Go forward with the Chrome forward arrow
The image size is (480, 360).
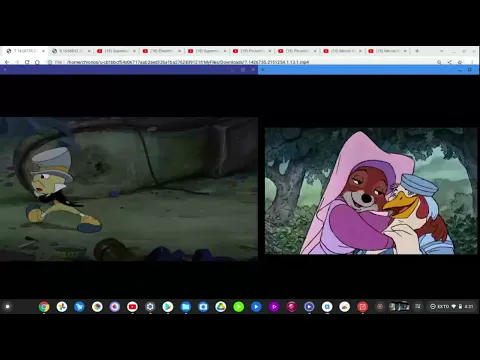(17, 62)
